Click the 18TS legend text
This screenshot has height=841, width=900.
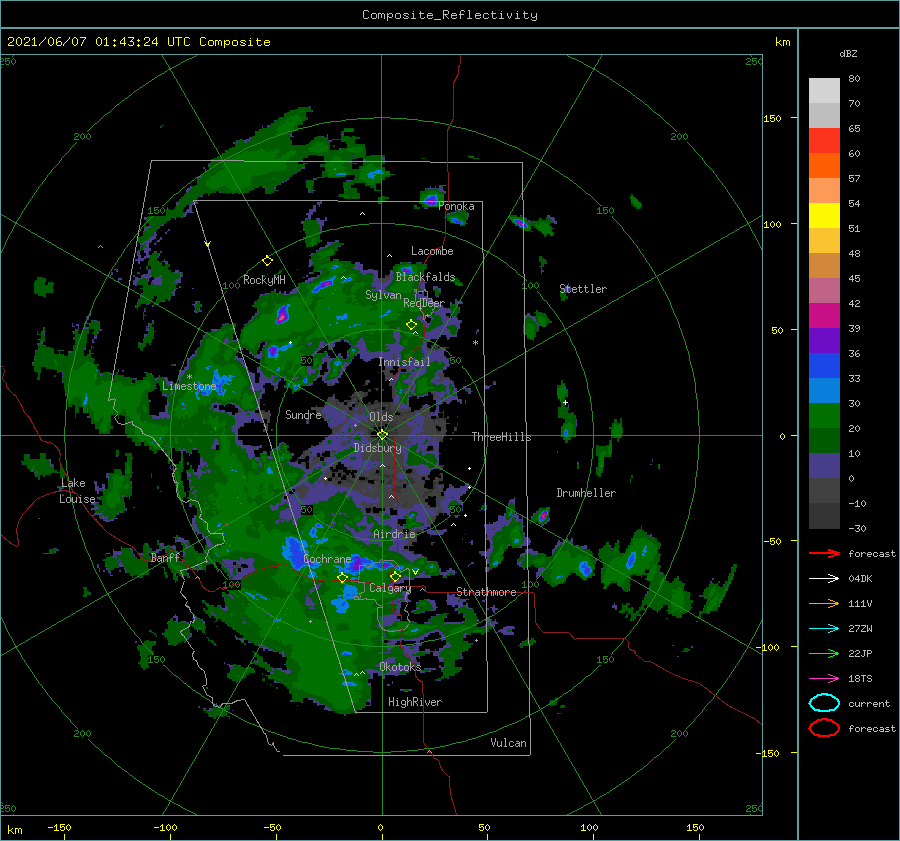tap(860, 679)
